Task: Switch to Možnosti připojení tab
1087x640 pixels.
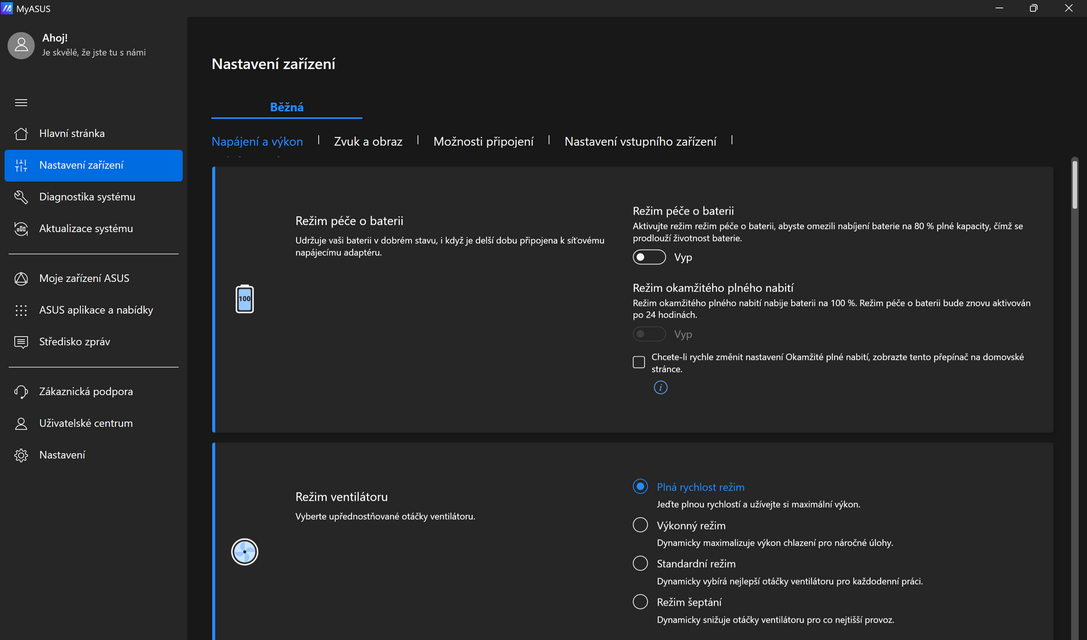Action: [483, 142]
